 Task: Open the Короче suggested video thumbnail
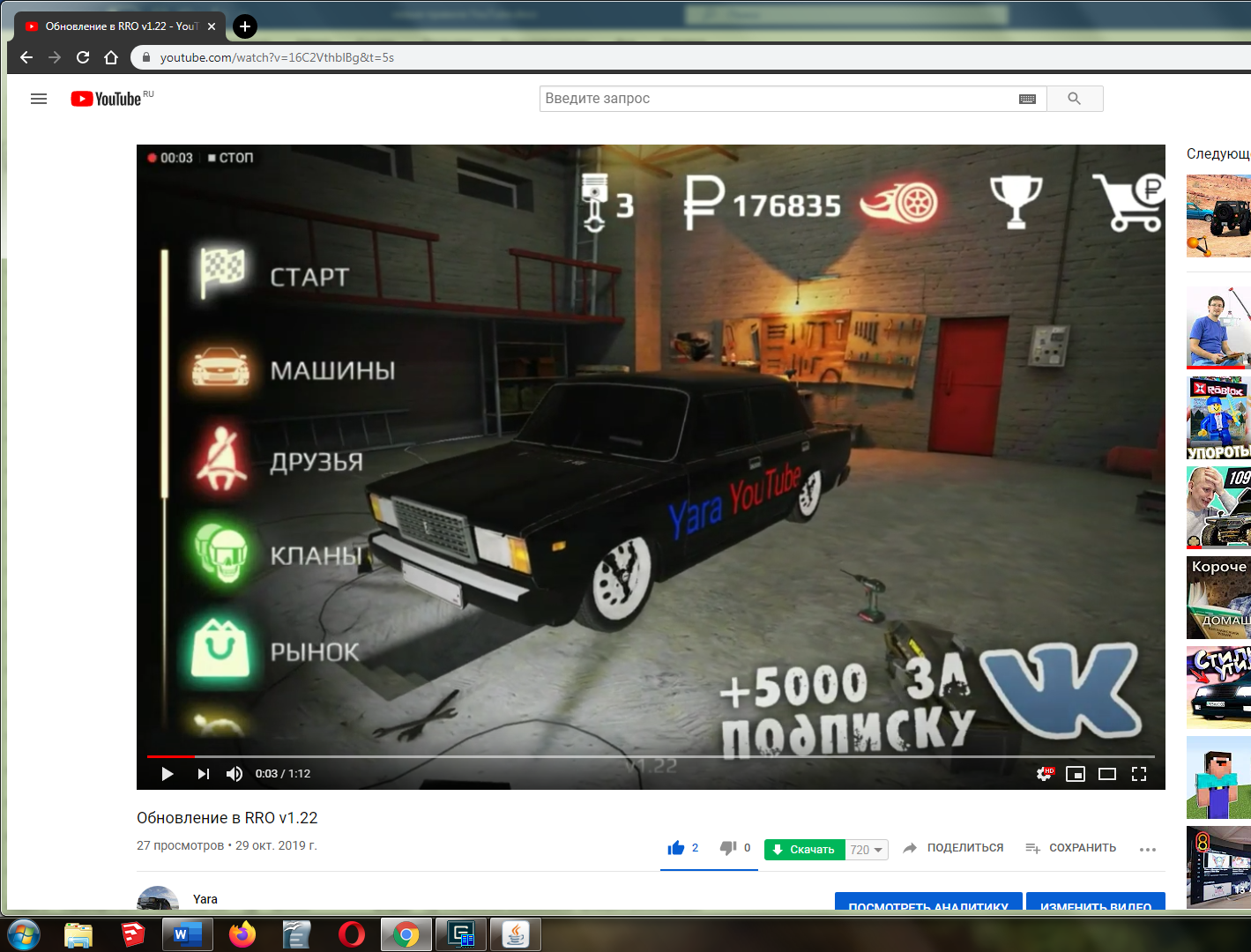(x=1218, y=599)
